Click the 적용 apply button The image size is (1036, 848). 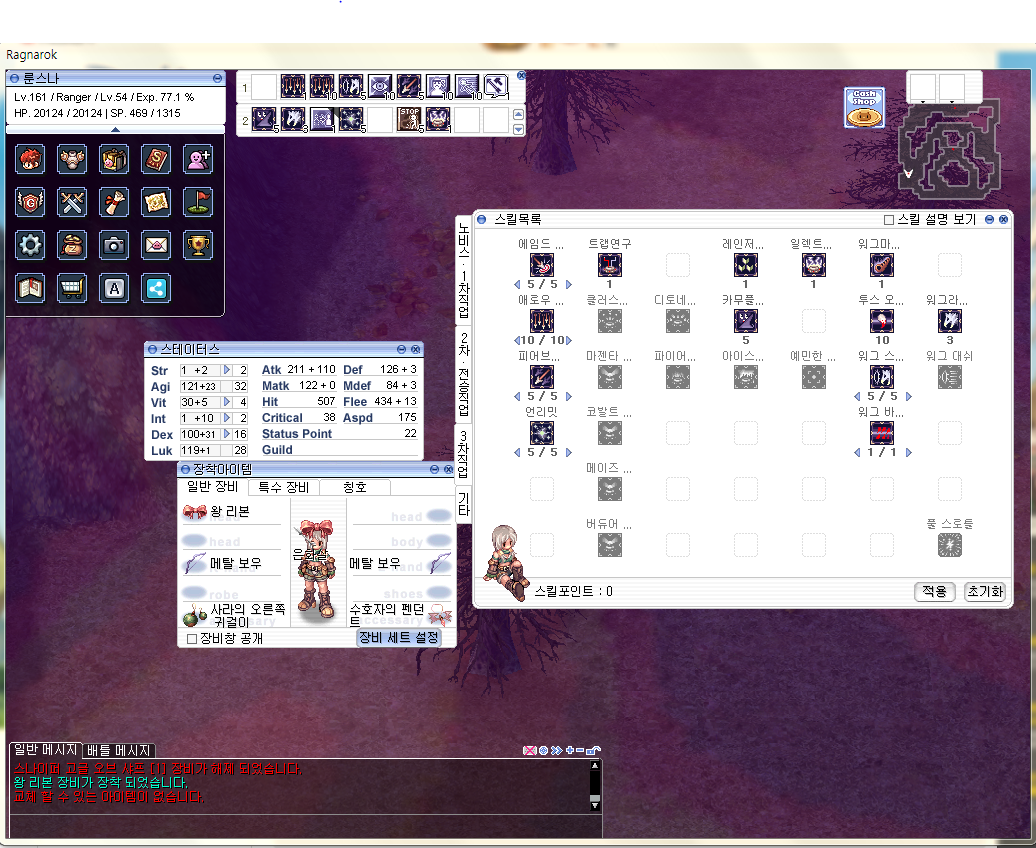coord(935,591)
